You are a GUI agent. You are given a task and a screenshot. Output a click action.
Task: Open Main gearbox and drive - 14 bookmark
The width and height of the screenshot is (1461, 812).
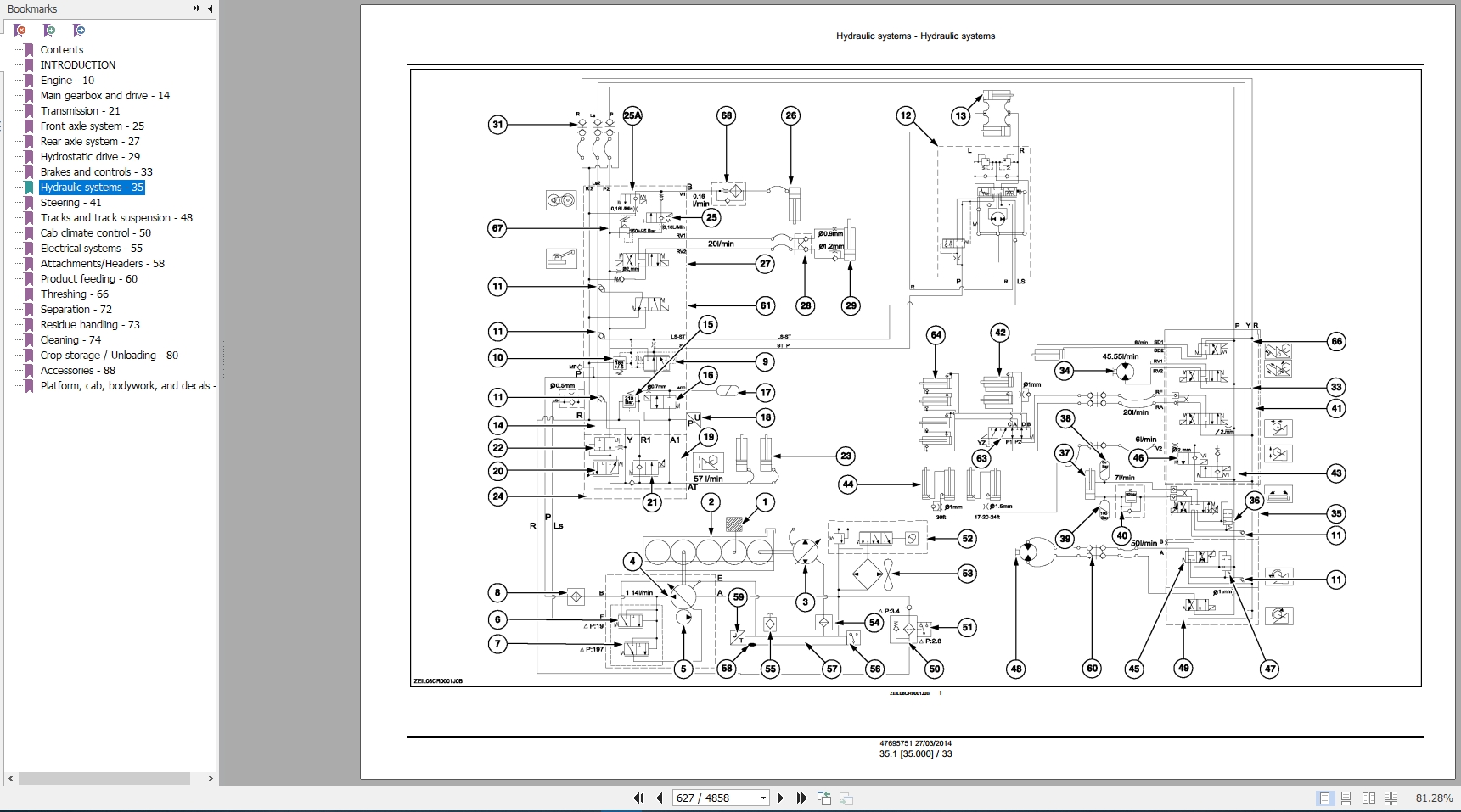pos(105,96)
